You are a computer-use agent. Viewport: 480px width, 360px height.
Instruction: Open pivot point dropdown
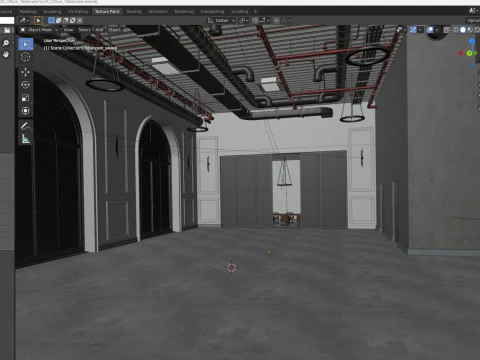click(x=244, y=21)
